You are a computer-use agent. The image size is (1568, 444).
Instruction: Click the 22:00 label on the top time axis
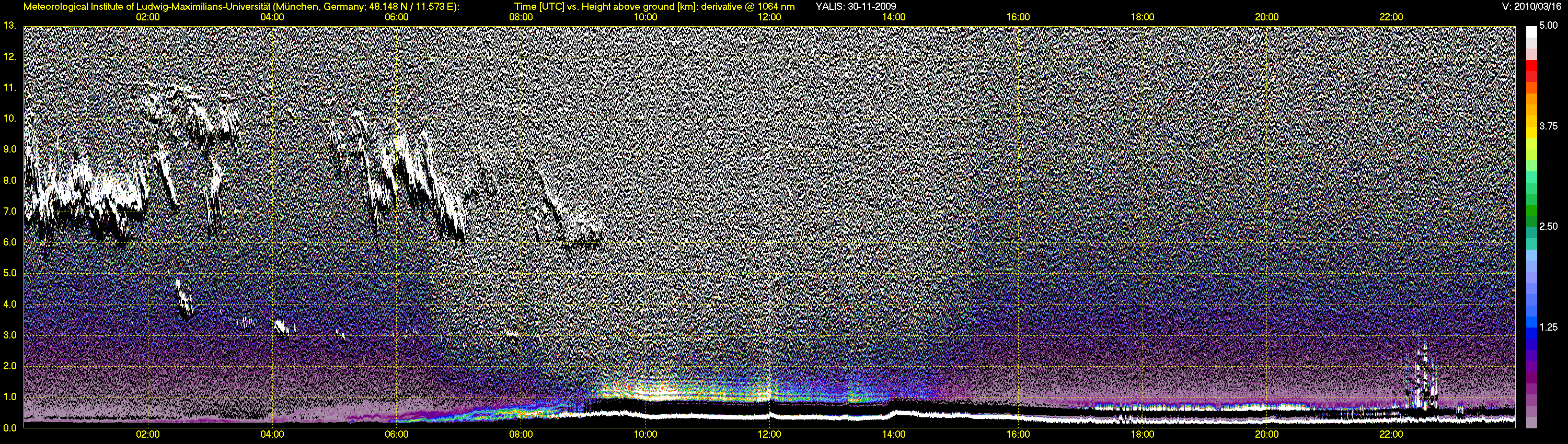click(1391, 17)
